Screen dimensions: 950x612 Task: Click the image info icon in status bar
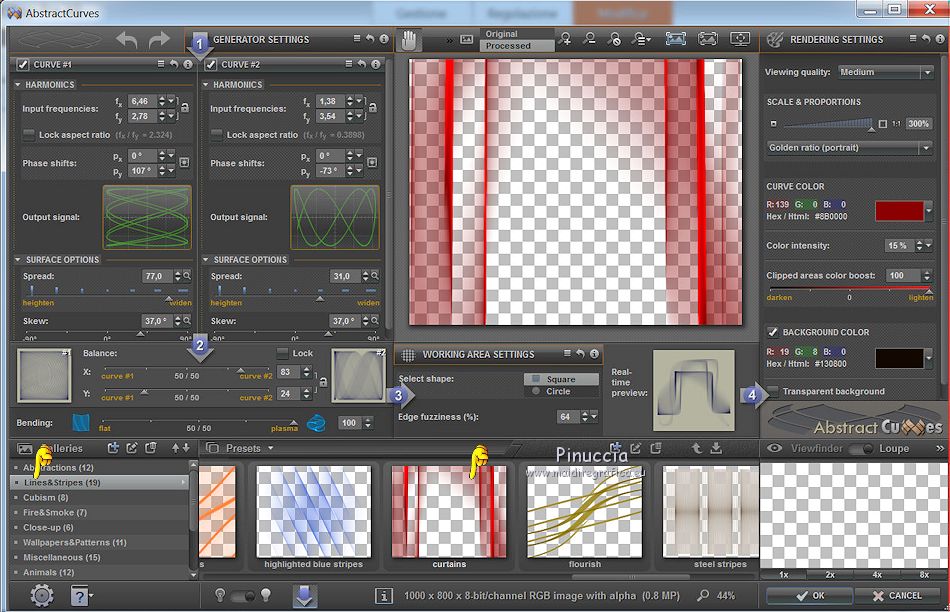(383, 596)
